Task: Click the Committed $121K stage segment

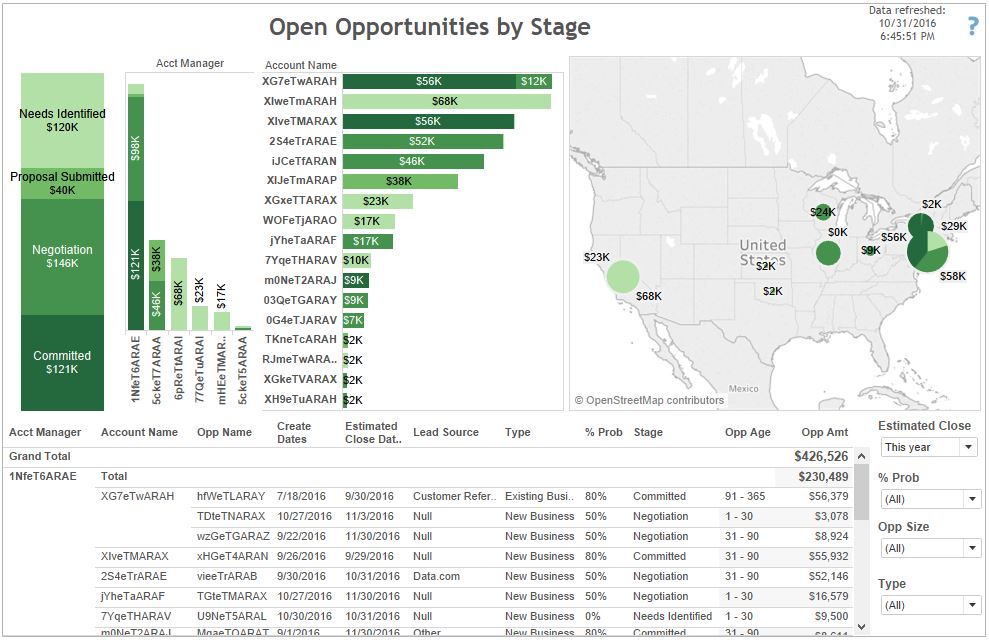Action: pos(62,362)
